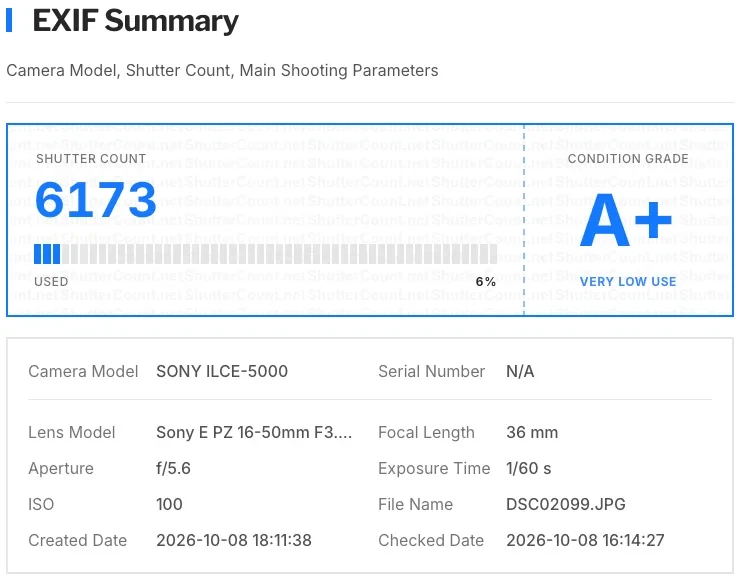Image resolution: width=741 pixels, height=579 pixels.
Task: Select the created date 2026-10-08 18:11:38
Action: tap(234, 540)
